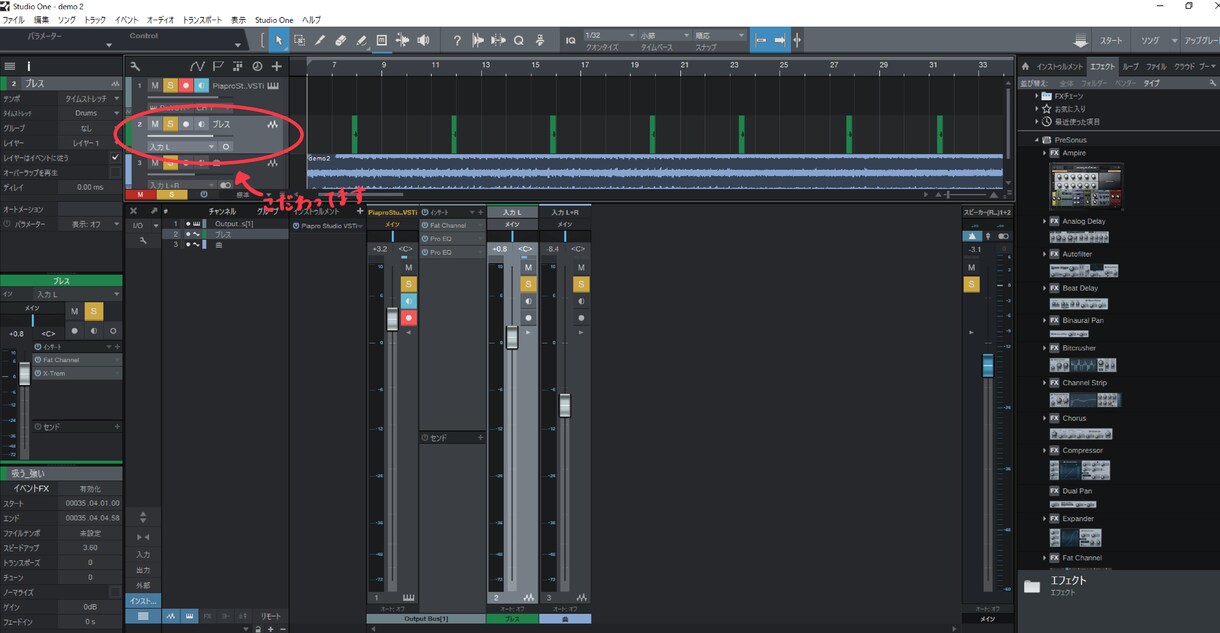Click bar 15 on the timeline ruler
This screenshot has width=1220, height=633.
535,65
